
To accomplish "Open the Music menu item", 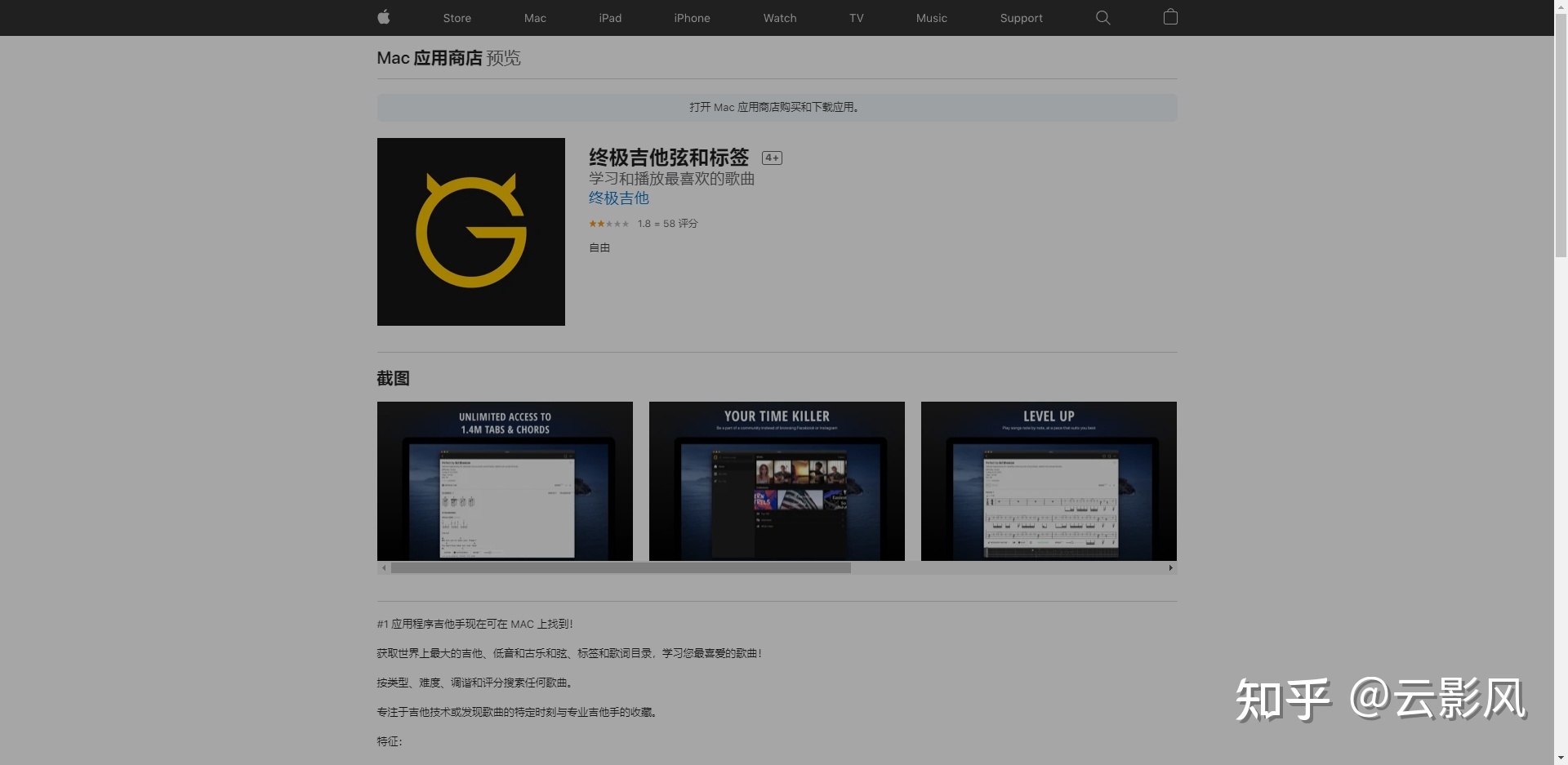I will tap(932, 18).
